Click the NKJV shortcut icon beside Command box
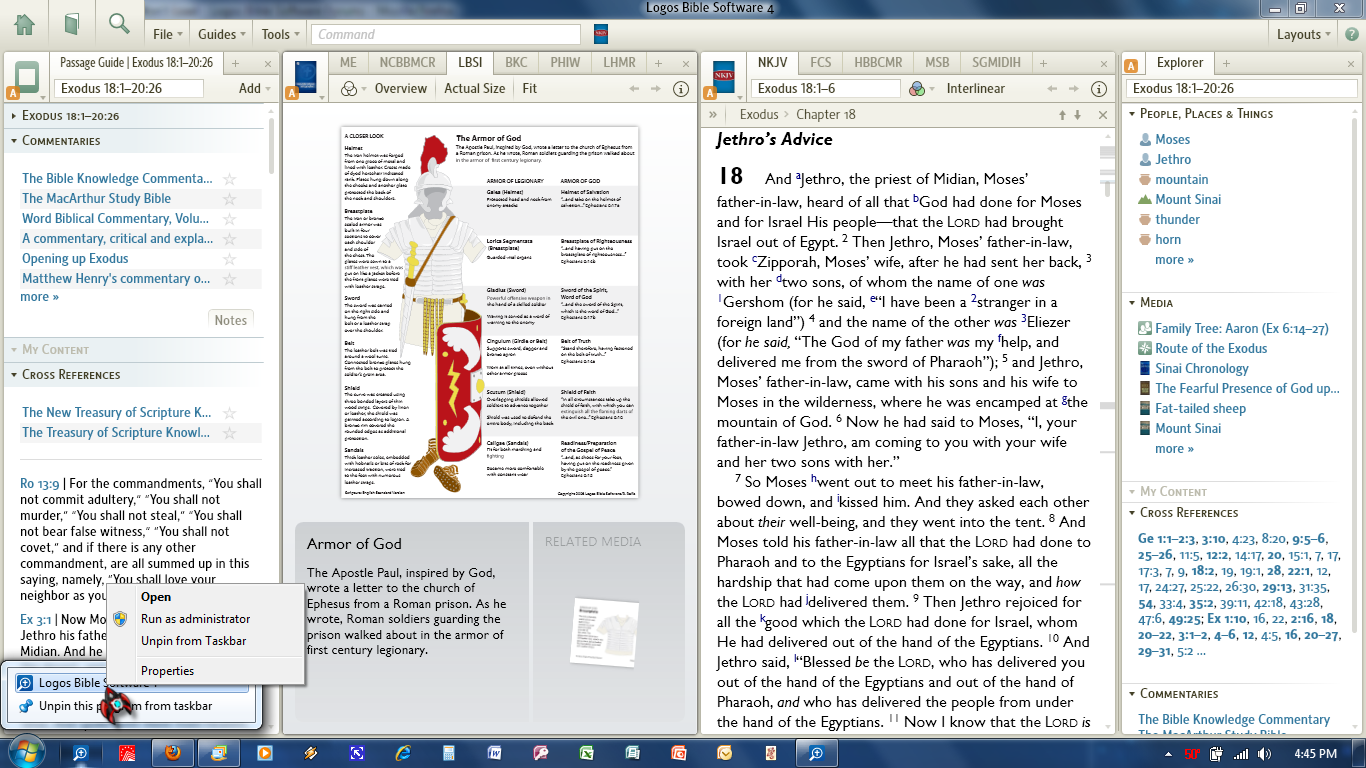 click(601, 34)
